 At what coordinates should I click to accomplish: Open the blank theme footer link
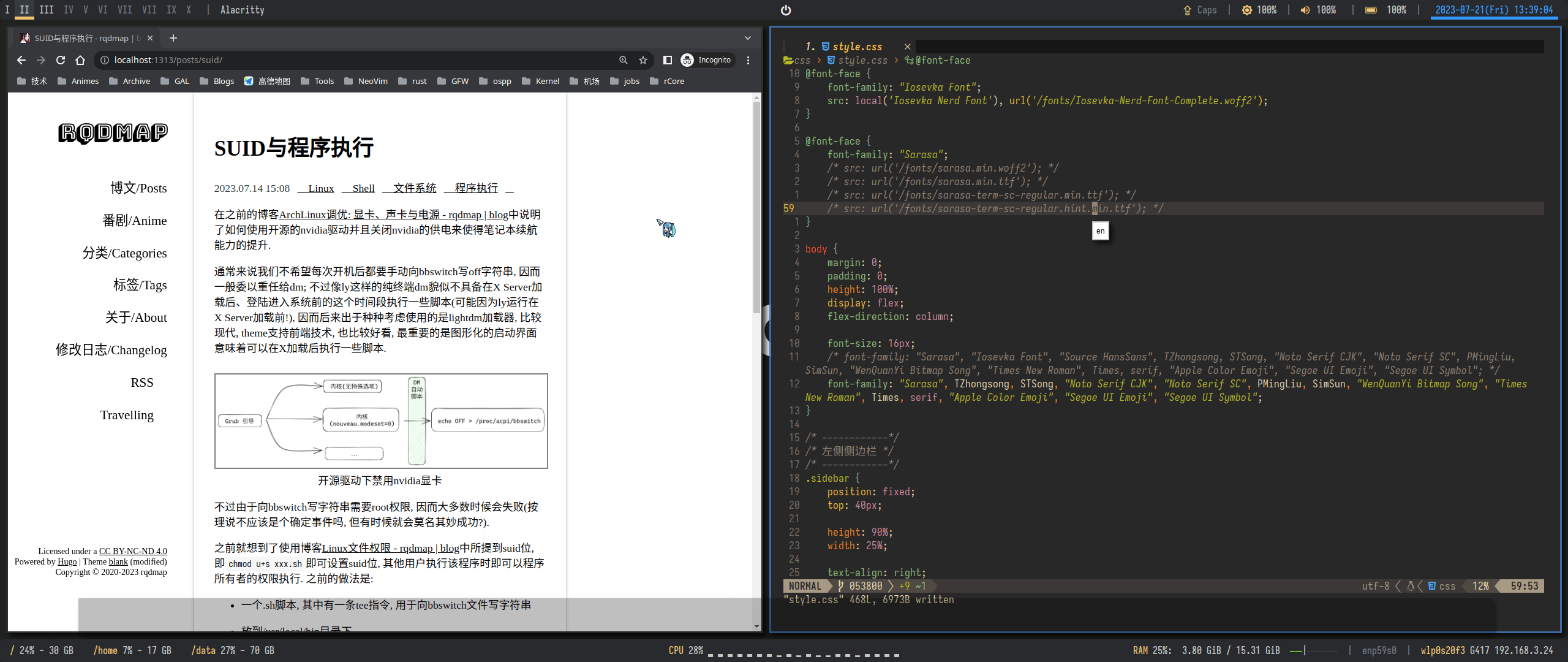118,561
